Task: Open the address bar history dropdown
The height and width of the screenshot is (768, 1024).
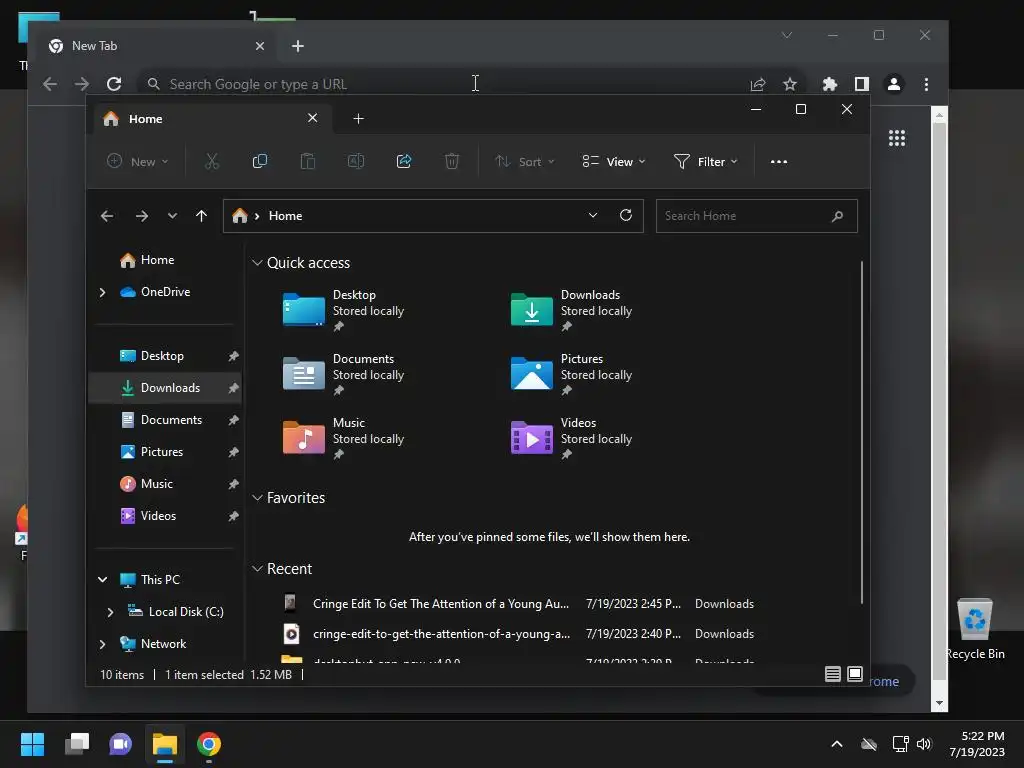Action: click(x=592, y=216)
